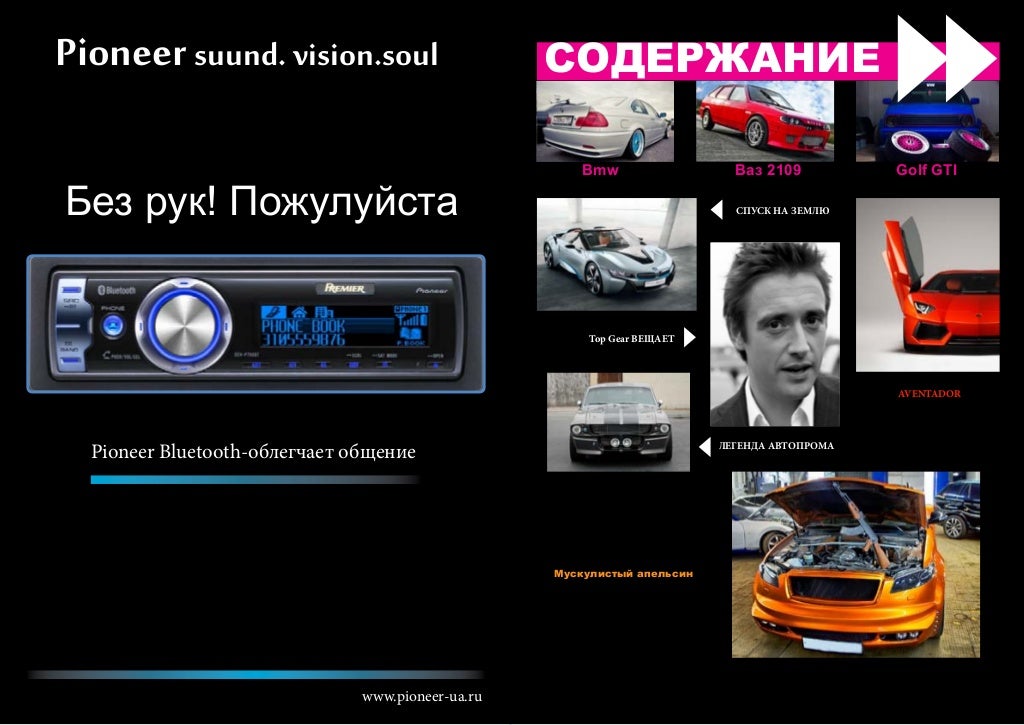
Task: Click the triangle arrow beside ЛЕГЕНДА АВТОПРОМА
Action: 705,447
